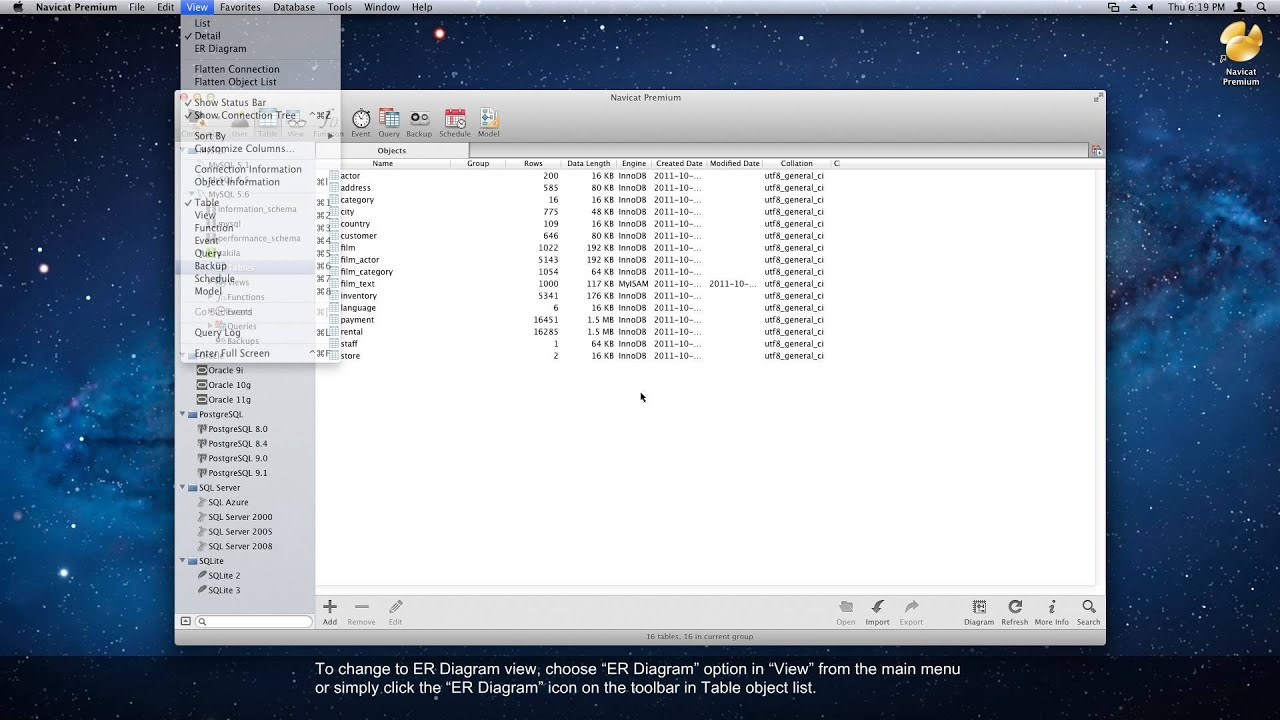Collapse the SQLite group
This screenshot has width=1280, height=720.
pos(183,561)
